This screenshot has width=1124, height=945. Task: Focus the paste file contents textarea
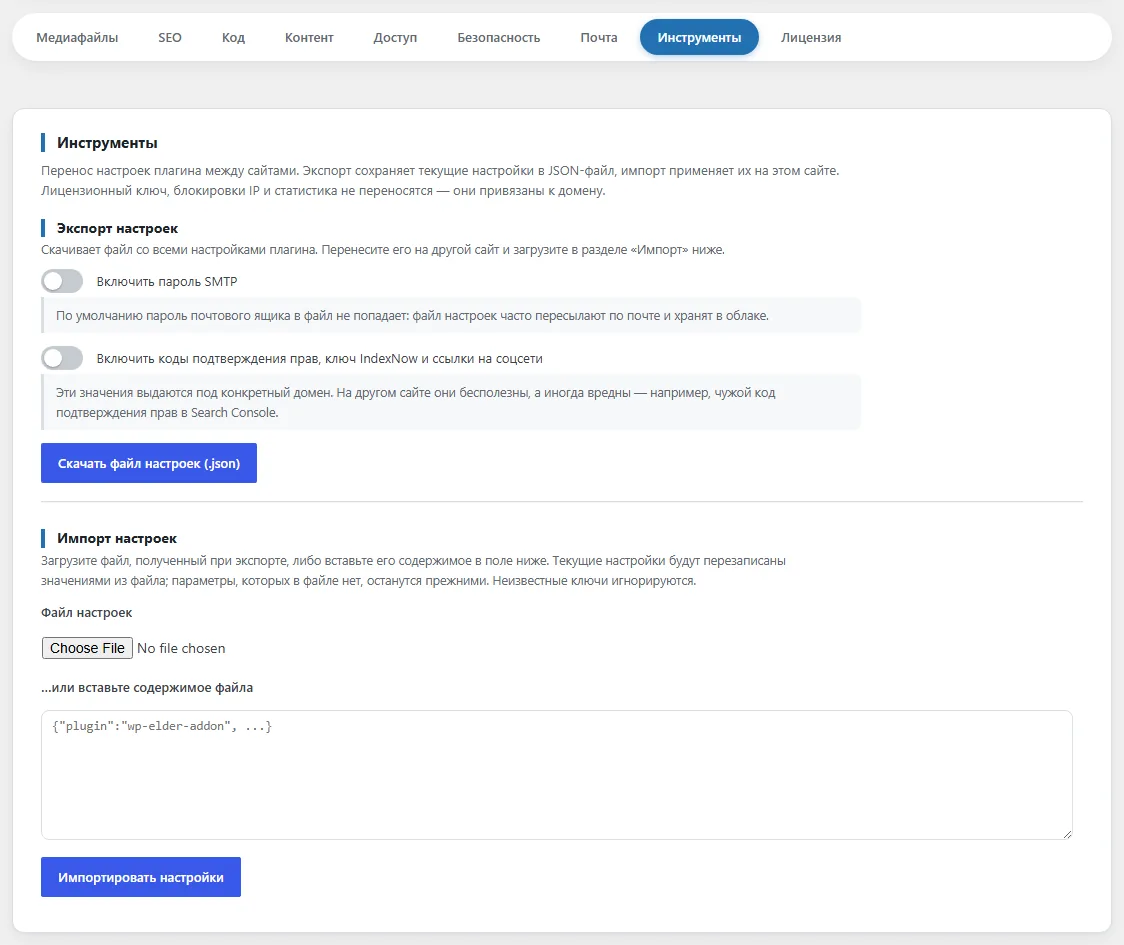(557, 775)
